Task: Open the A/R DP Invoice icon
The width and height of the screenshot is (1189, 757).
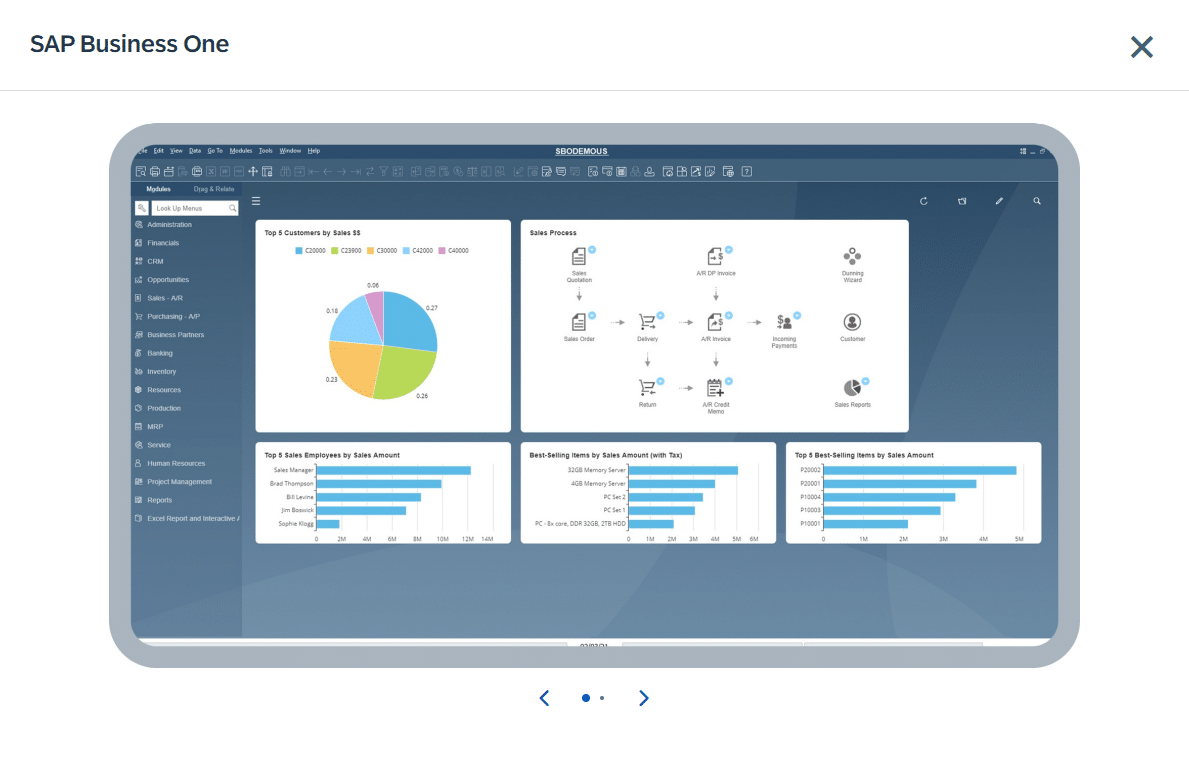Action: click(x=715, y=256)
